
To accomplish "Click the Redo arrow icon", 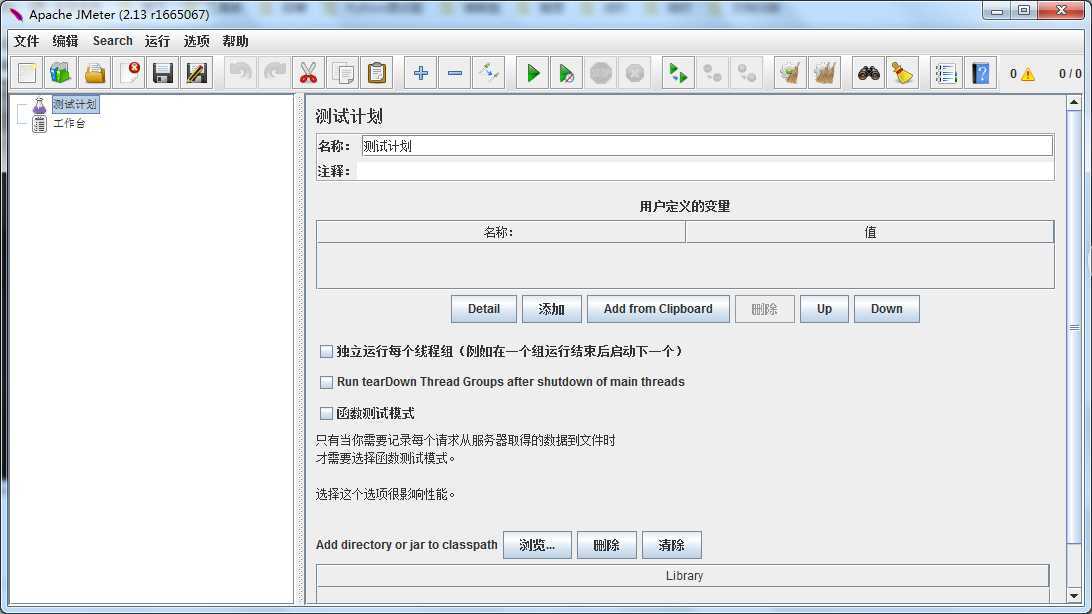I will point(274,72).
